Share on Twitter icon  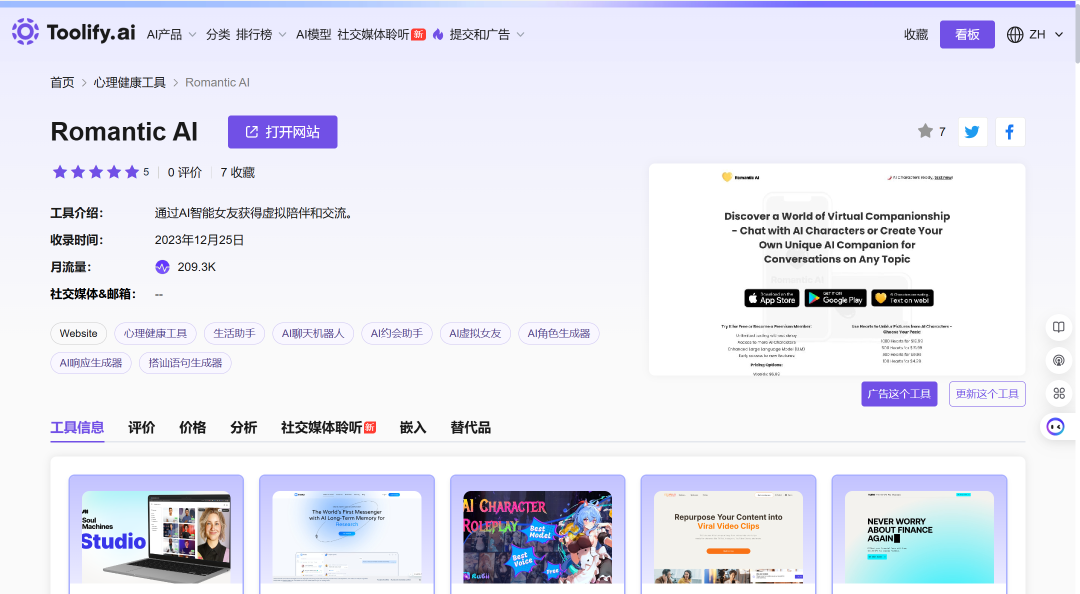[972, 132]
